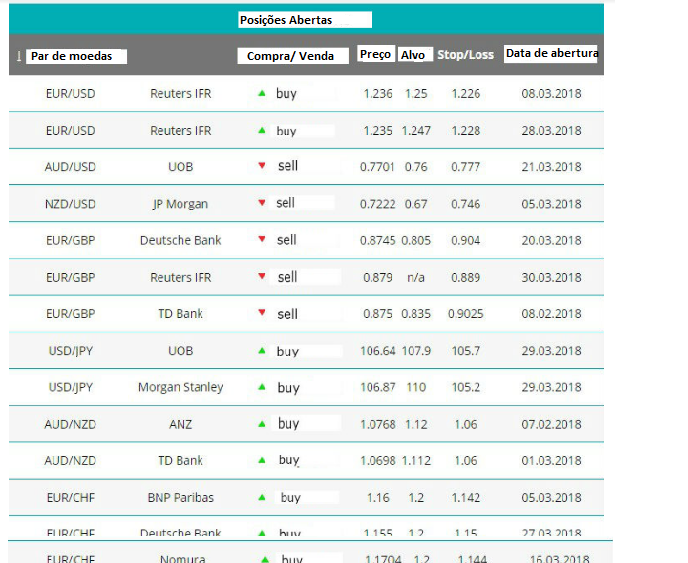Sort by the Par de moedas column header
This screenshot has height=563, width=688.
click(x=76, y=56)
